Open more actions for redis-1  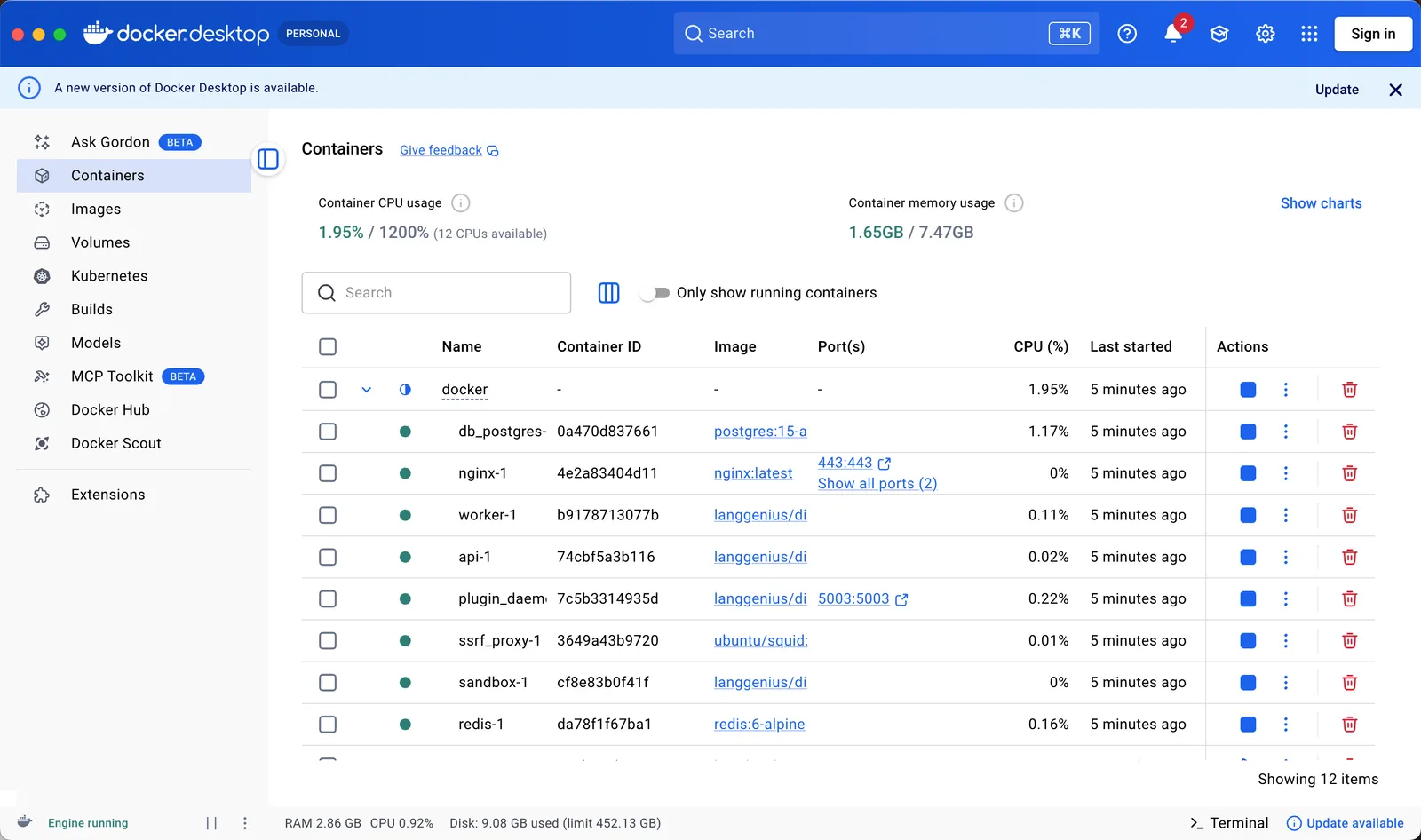point(1285,725)
